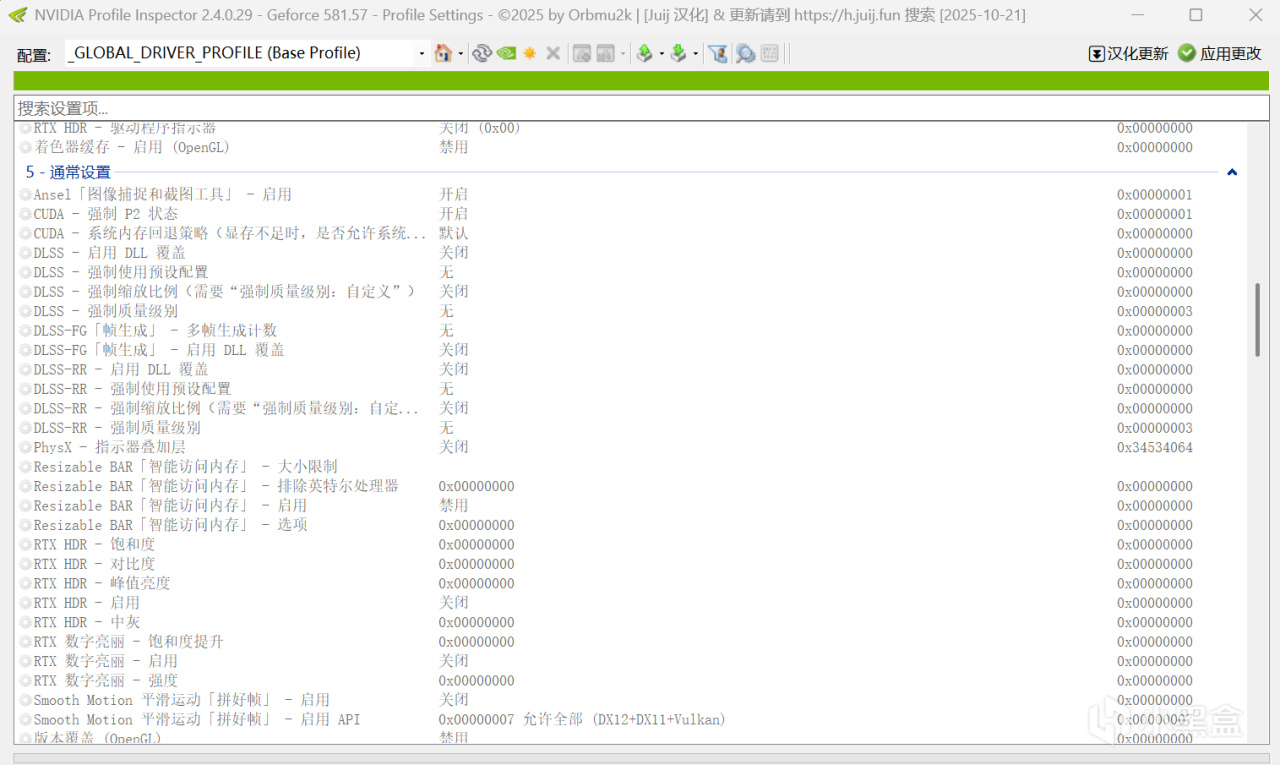Click the bit value editor grid icon
1280x765 pixels.
point(770,53)
